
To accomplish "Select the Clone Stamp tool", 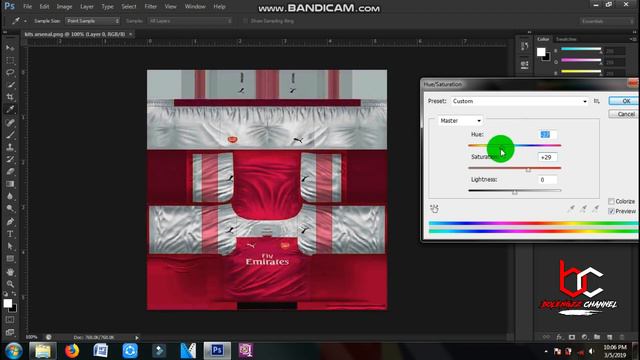I will tap(10, 147).
